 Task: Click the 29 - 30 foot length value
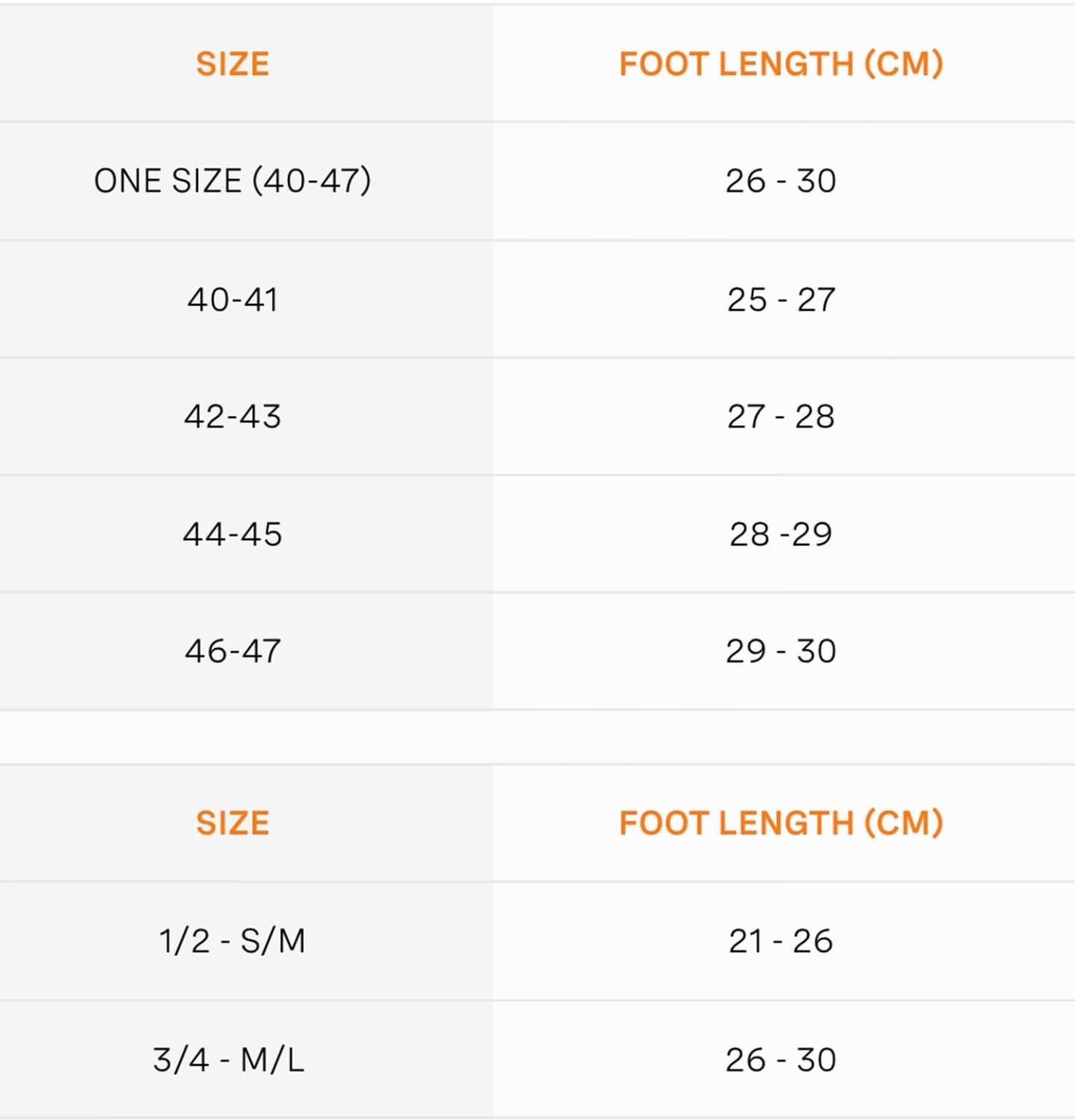781,651
